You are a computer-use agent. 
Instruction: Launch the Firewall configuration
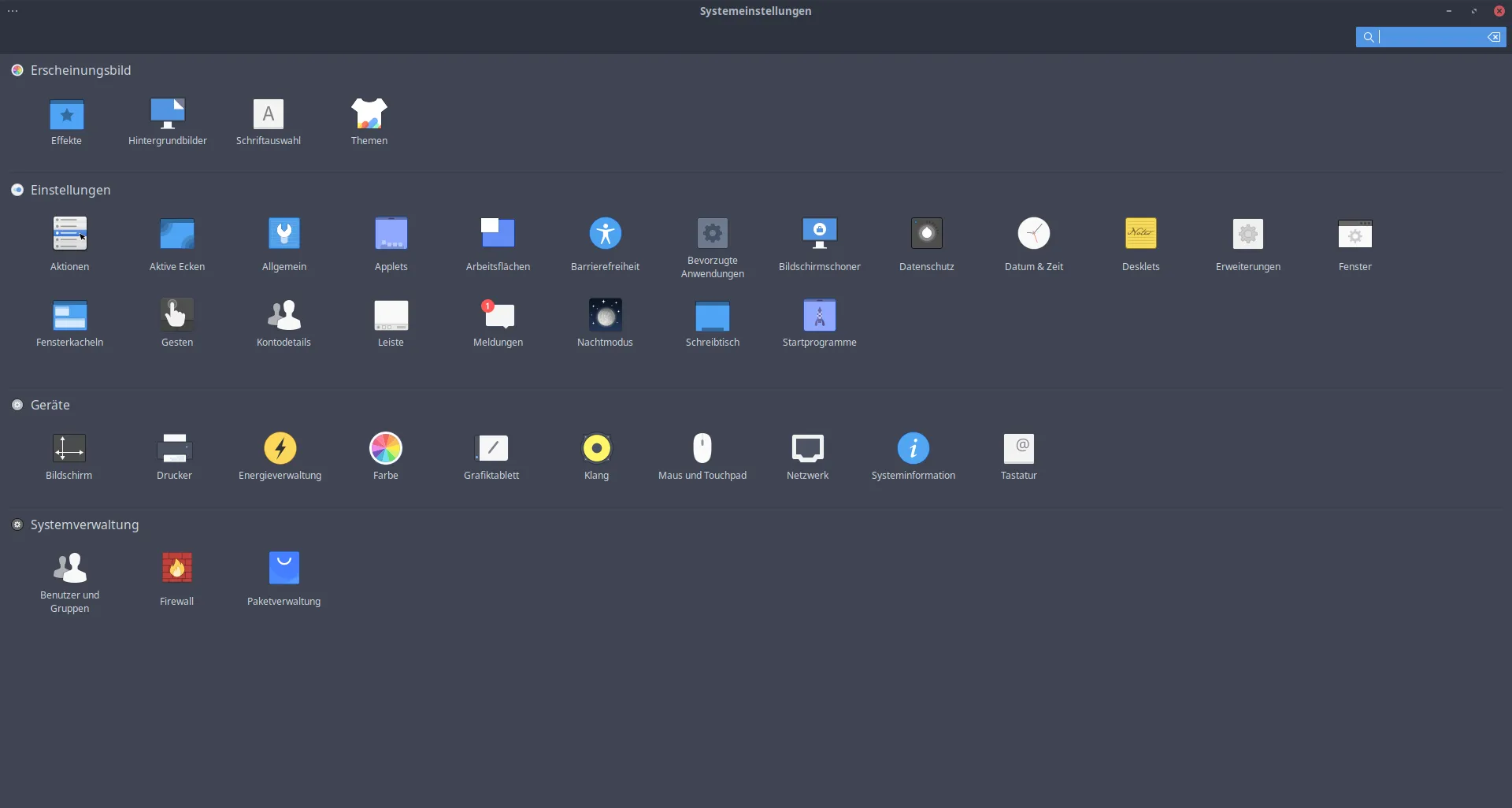point(176,569)
